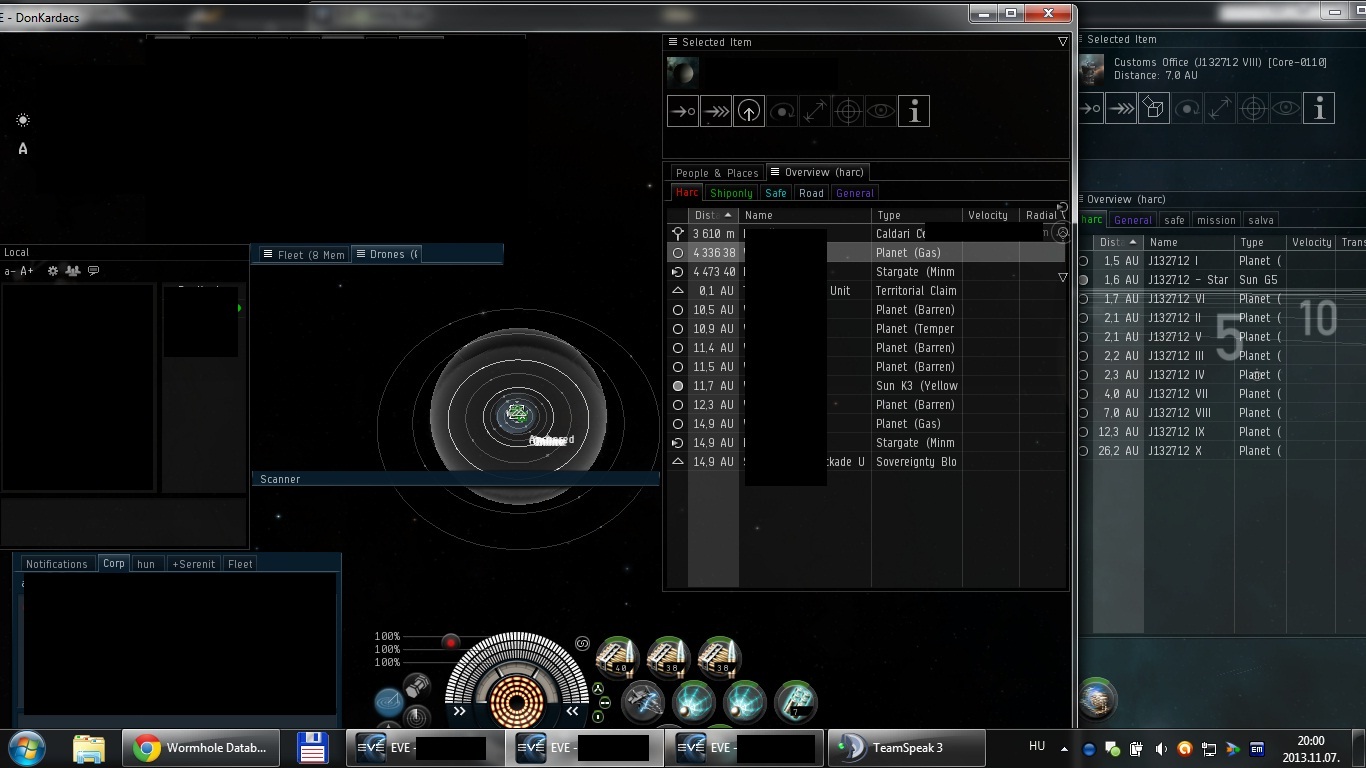
Task: Toggle the three-pronged HUD option button
Action: click(x=598, y=688)
